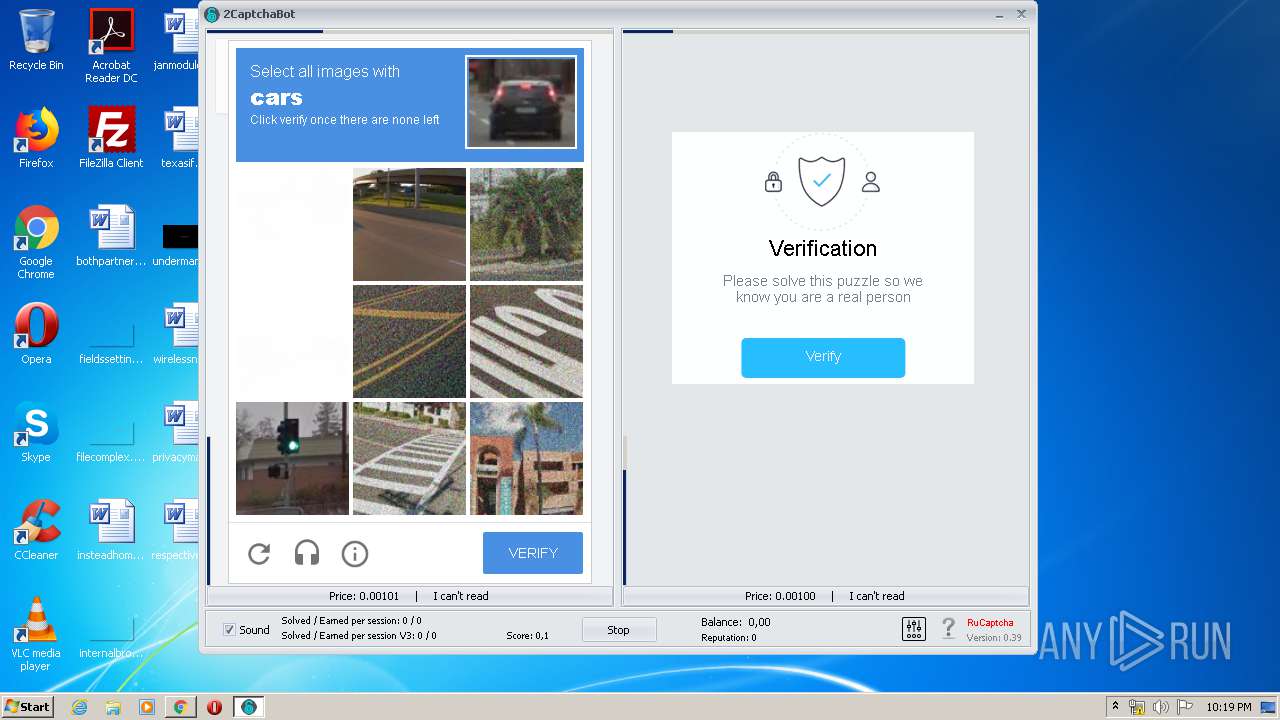
Task: Click the 2CaptchaBot taskbar button
Action: pyautogui.click(x=248, y=707)
